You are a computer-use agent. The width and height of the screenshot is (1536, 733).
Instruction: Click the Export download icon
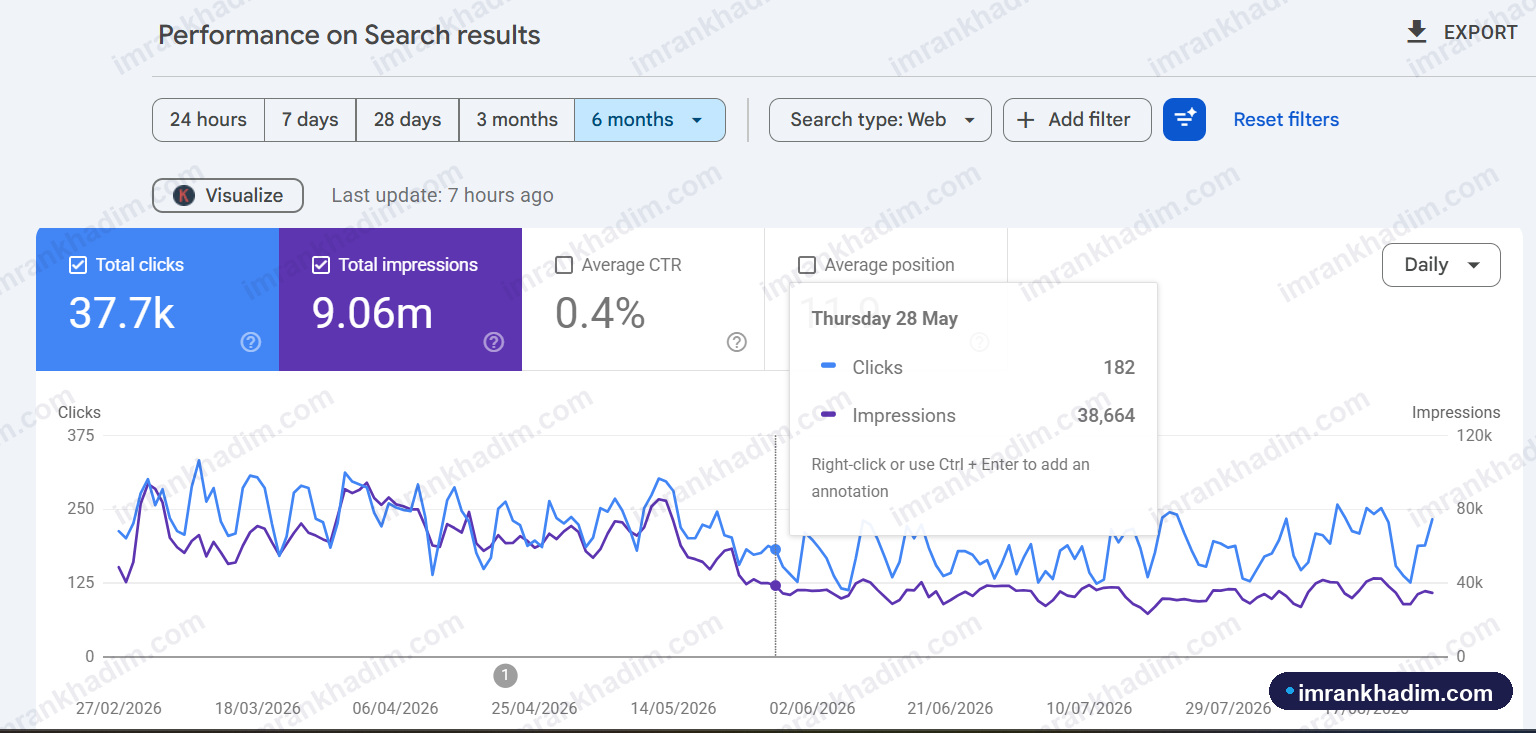click(1416, 33)
